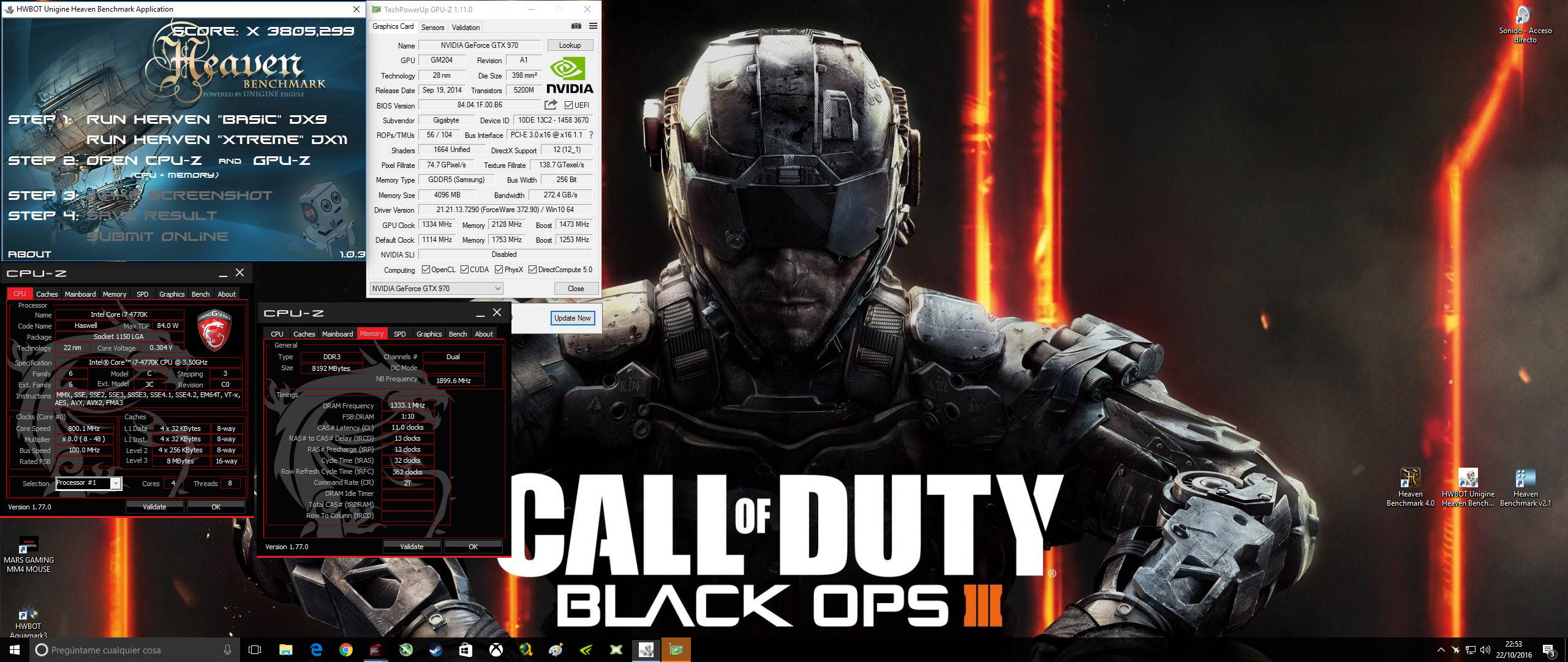The width and height of the screenshot is (1568, 662).
Task: Select the HWBOT Aquamark3 desktop icon
Action: pyautogui.click(x=28, y=622)
